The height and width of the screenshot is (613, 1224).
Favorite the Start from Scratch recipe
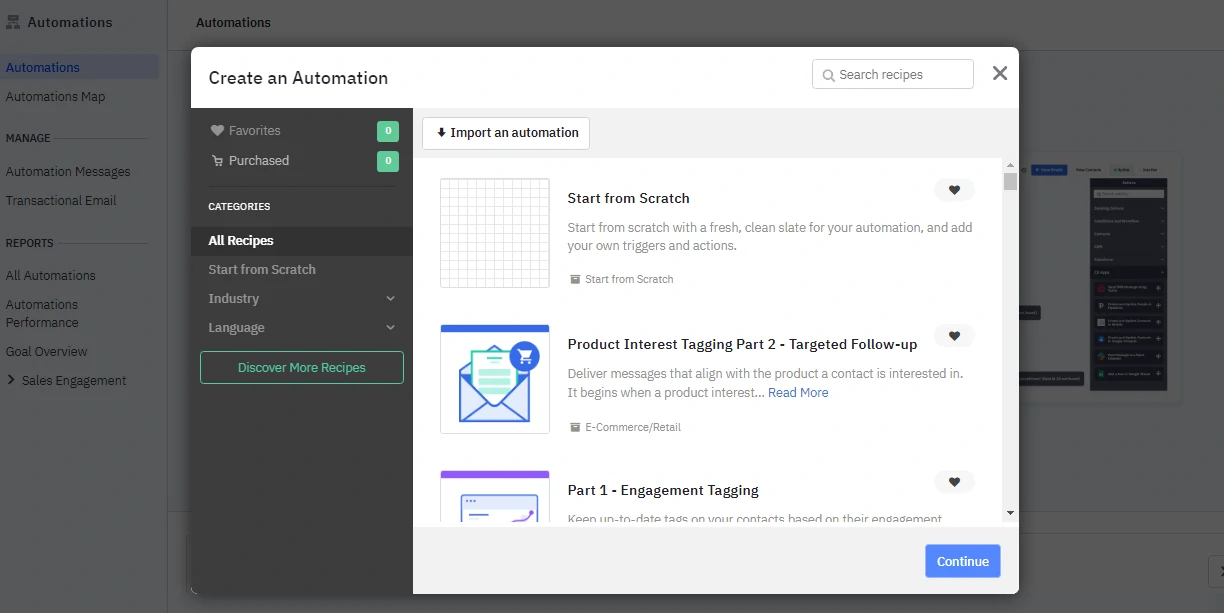pyautogui.click(x=954, y=190)
